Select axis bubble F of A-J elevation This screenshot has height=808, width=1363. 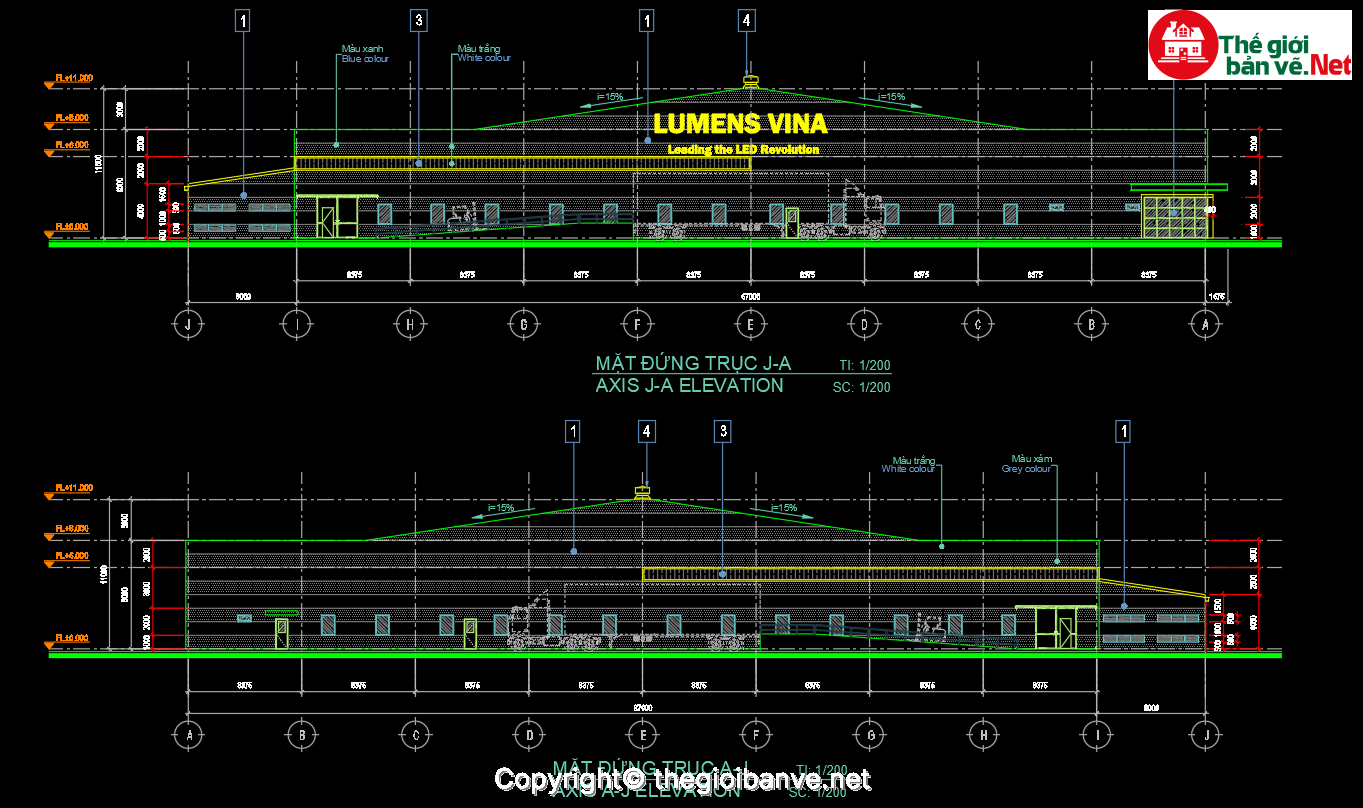756,735
